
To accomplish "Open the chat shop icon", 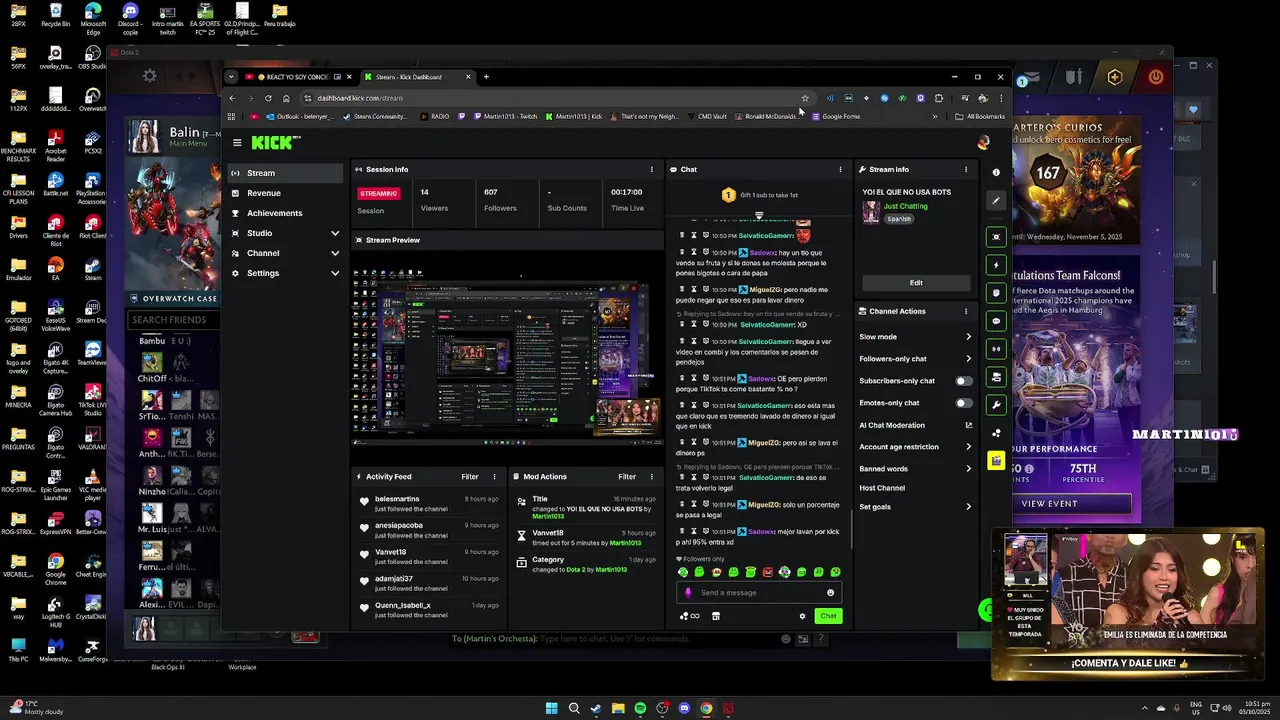I will tap(716, 616).
